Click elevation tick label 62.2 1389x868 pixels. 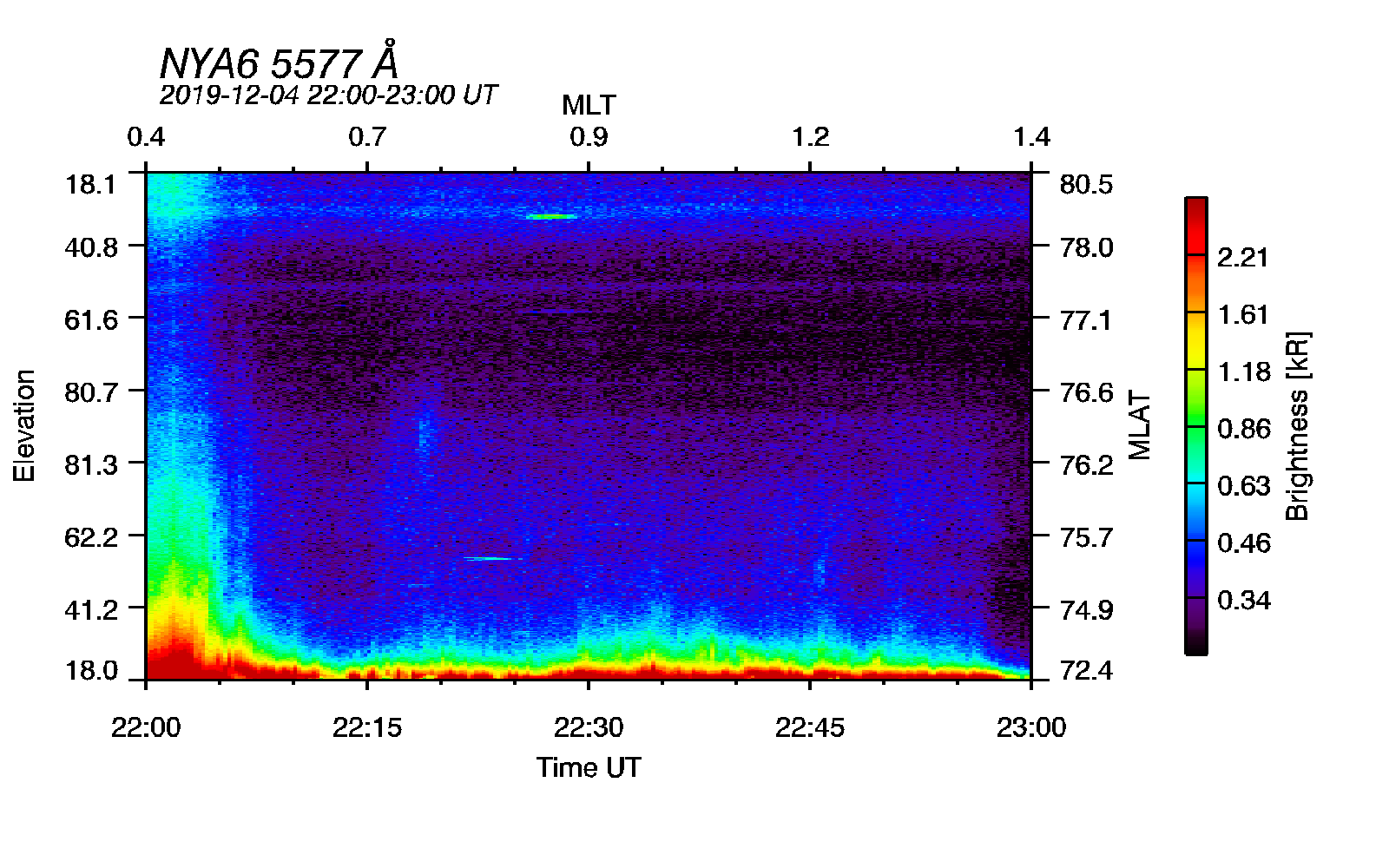click(91, 537)
